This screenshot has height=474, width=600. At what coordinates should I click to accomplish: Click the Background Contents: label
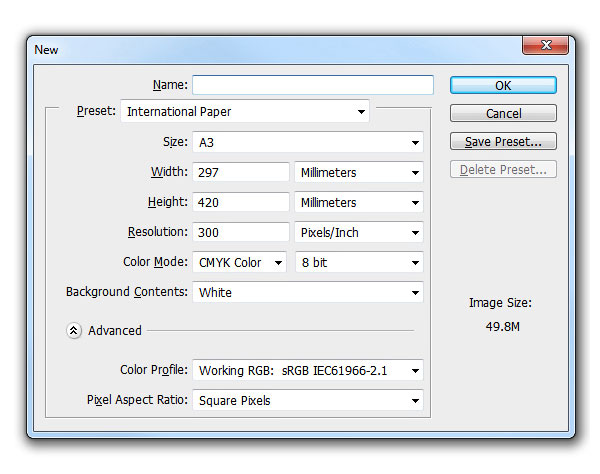pyautogui.click(x=127, y=292)
